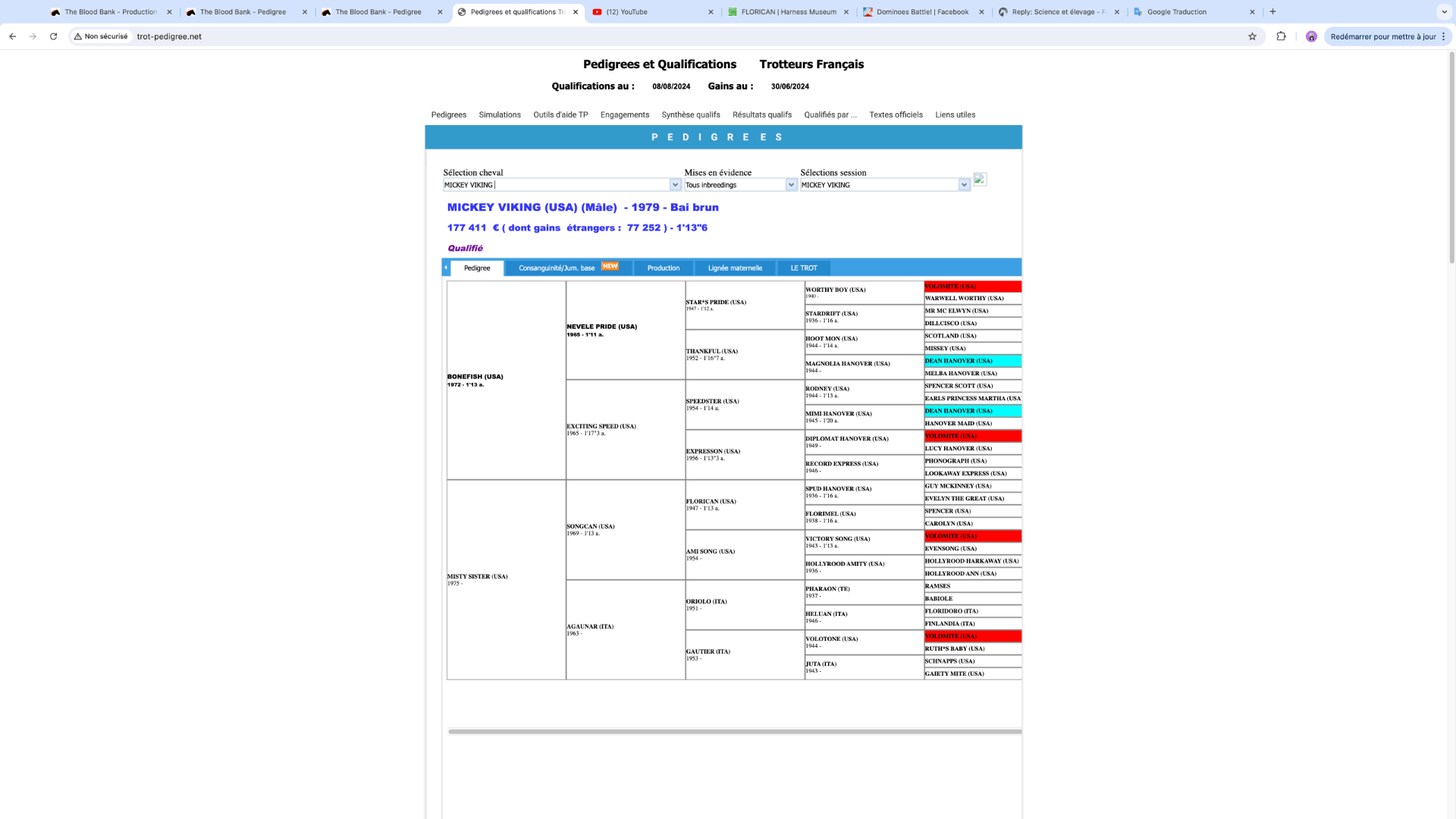Screen dimensions: 1456x819
Task: Click the browser forward arrow
Action: (x=33, y=36)
